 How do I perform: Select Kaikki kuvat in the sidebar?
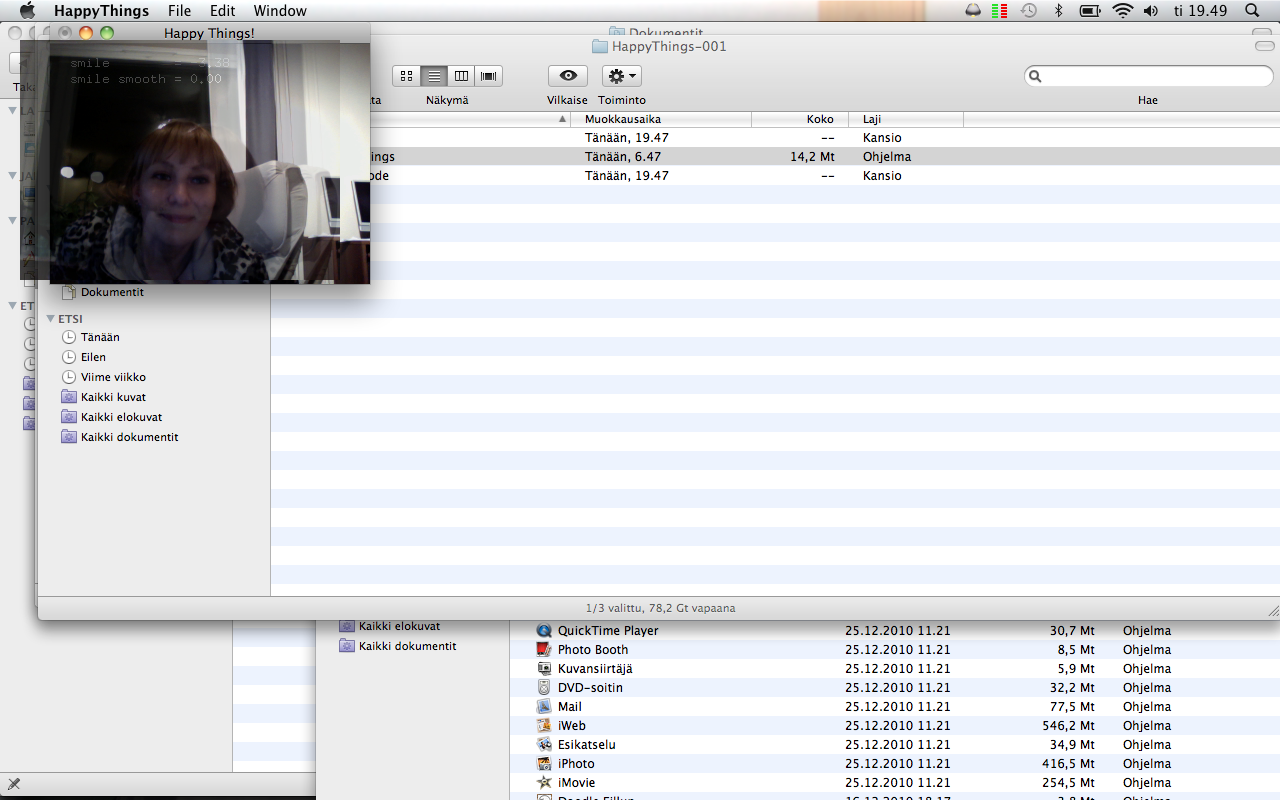[113, 397]
